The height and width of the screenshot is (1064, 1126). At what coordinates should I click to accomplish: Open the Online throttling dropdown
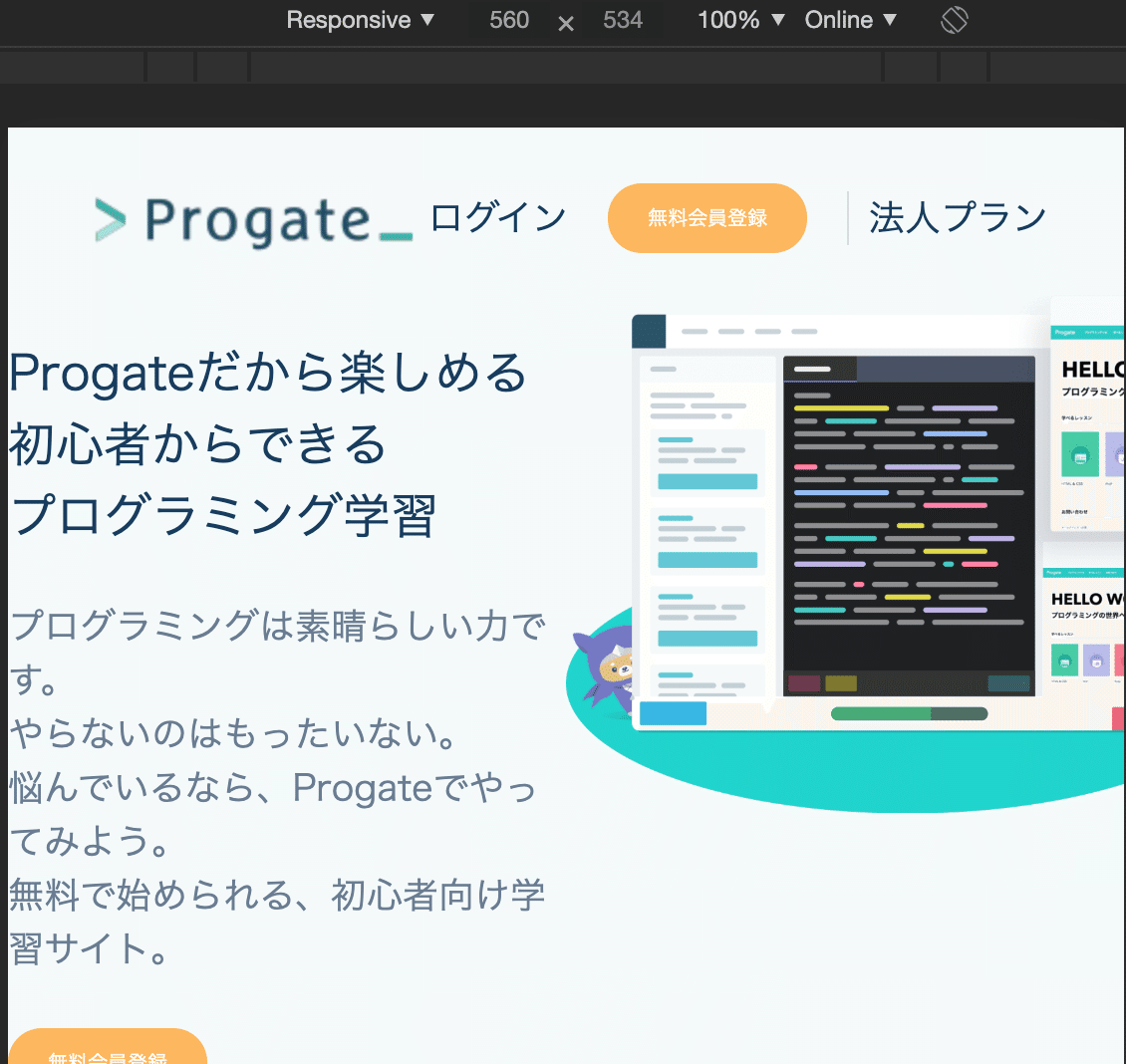click(x=850, y=20)
